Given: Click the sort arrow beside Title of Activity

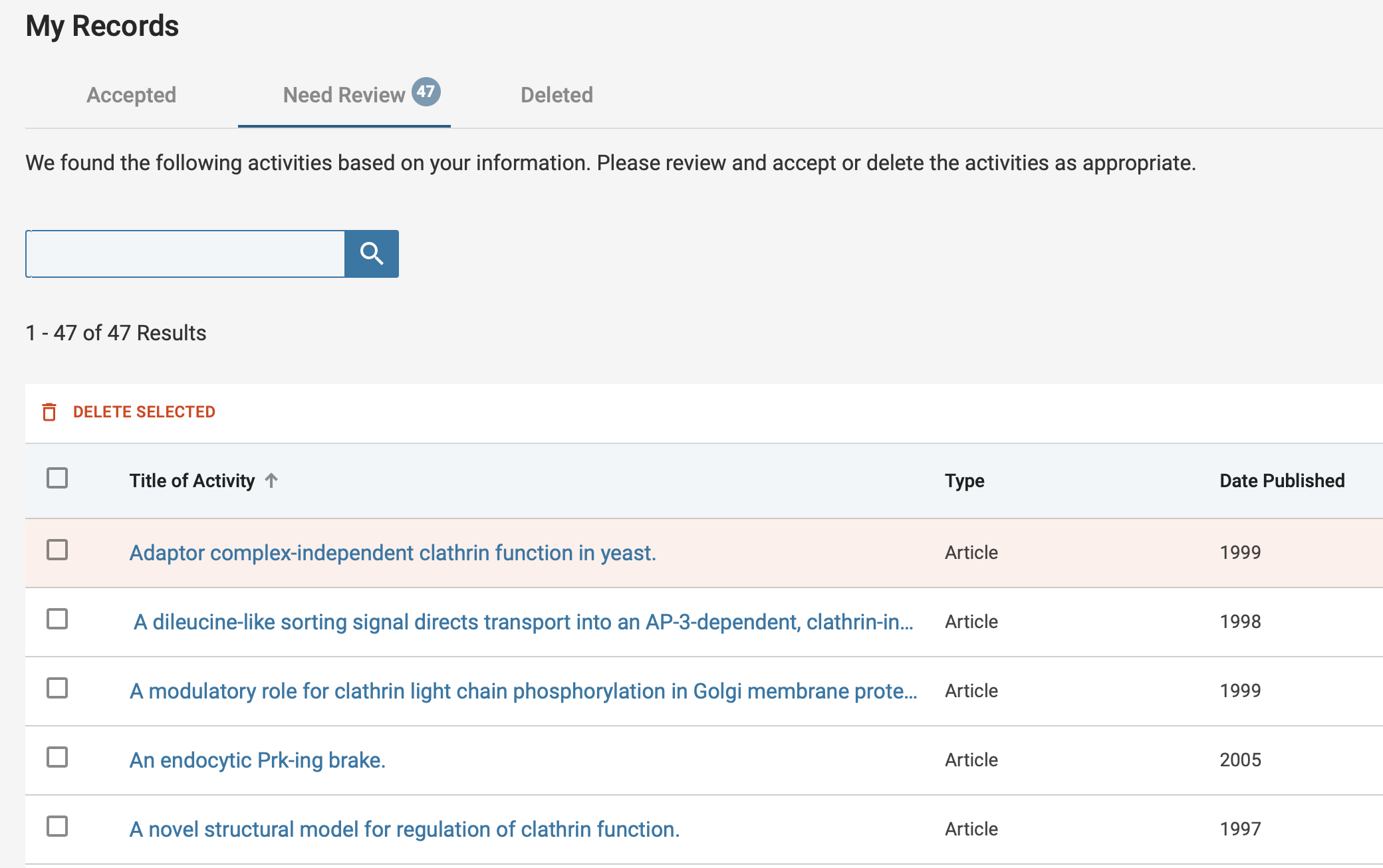Looking at the screenshot, I should click(271, 481).
